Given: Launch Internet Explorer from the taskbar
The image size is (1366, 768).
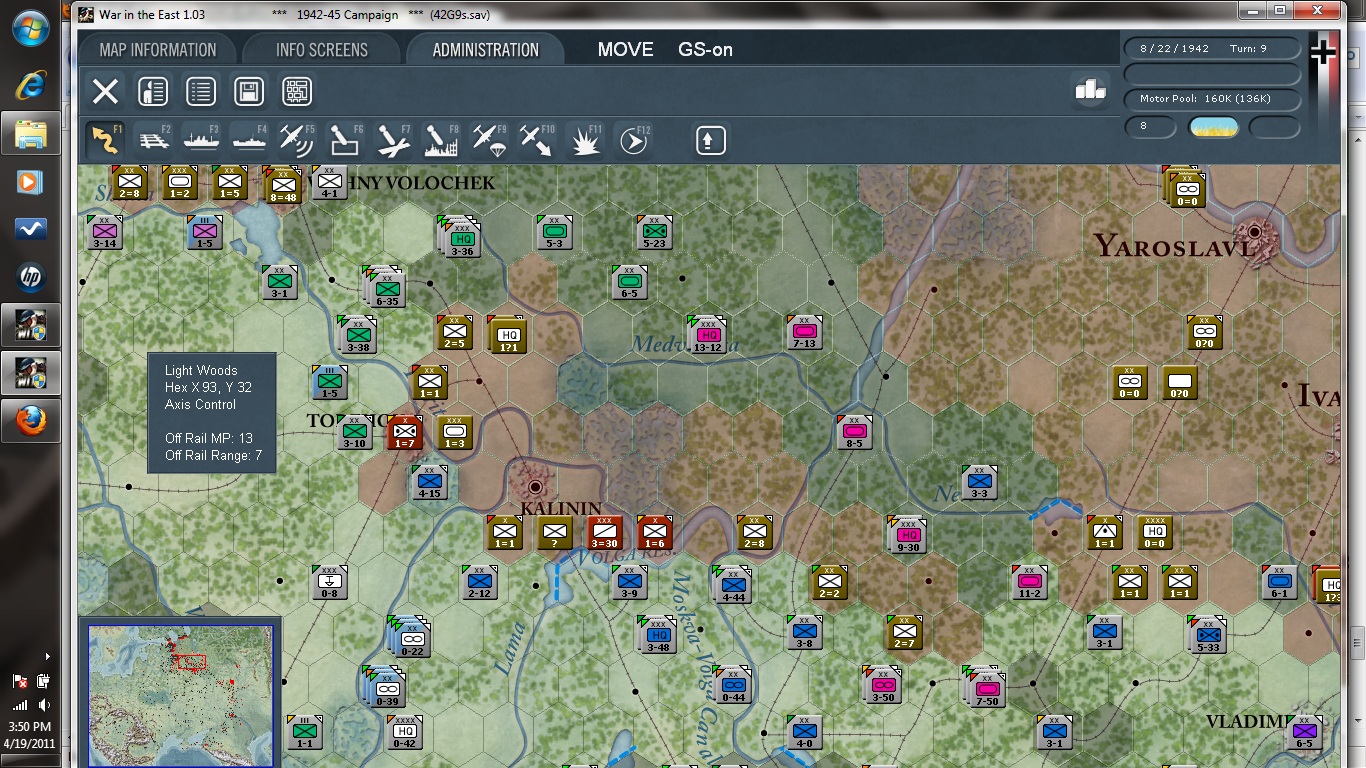Looking at the screenshot, I should pyautogui.click(x=30, y=84).
